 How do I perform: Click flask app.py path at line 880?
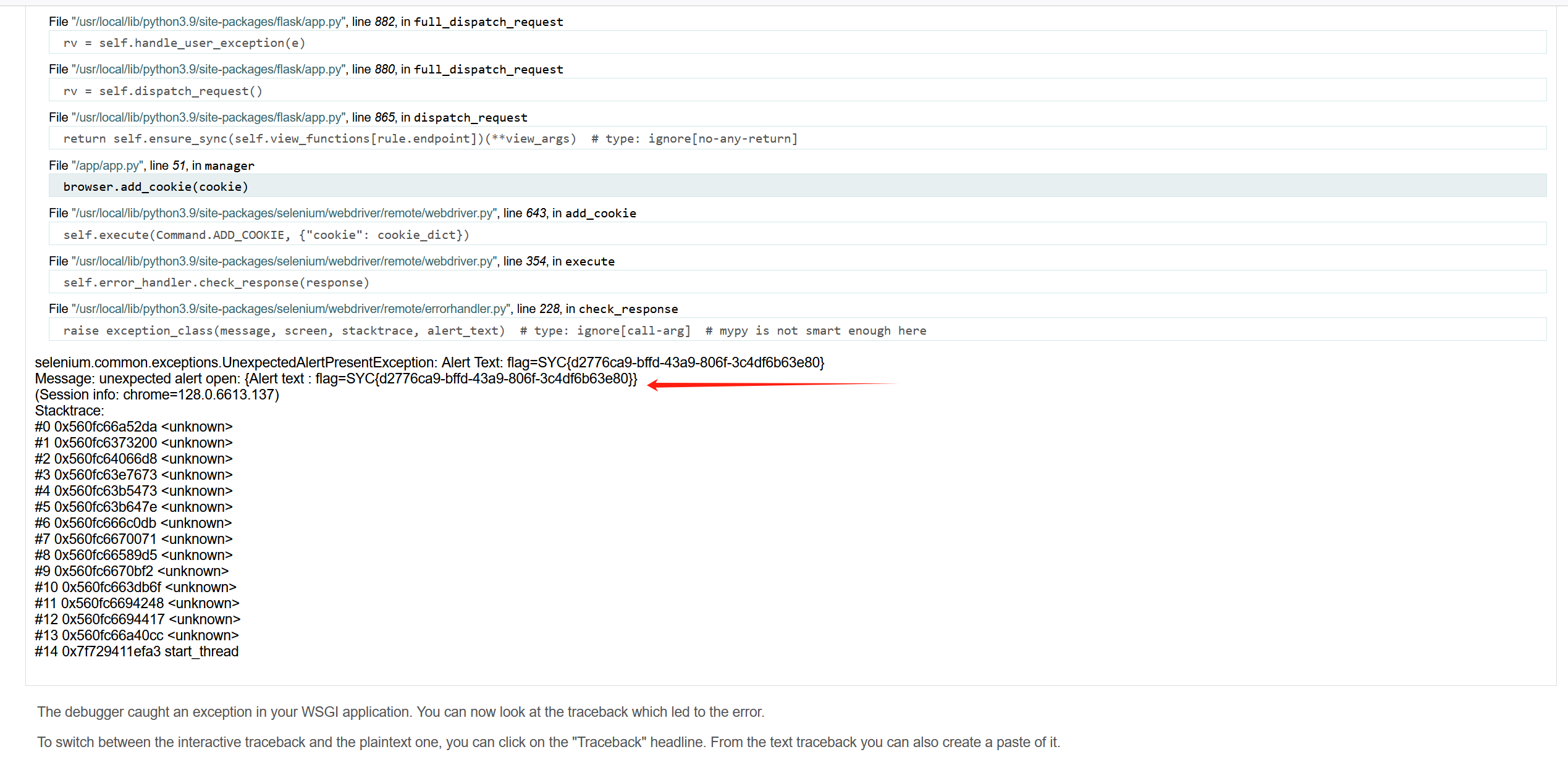(x=208, y=69)
